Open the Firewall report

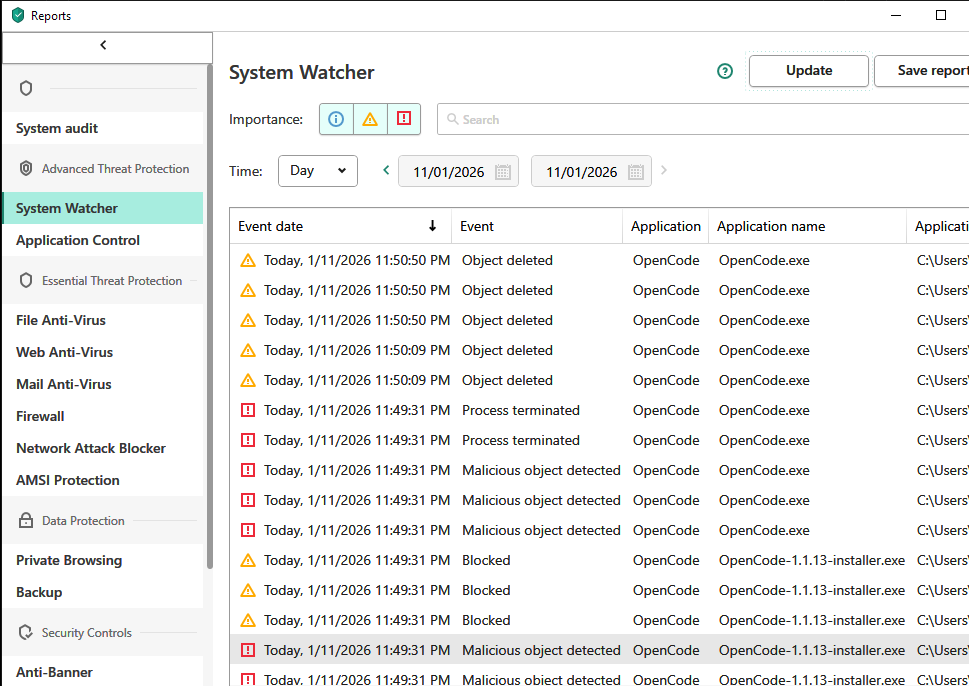point(103,417)
